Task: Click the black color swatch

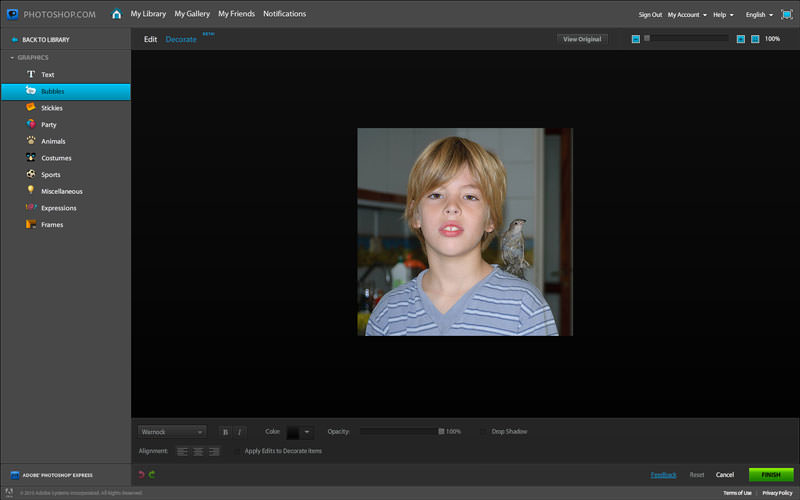Action: 293,432
